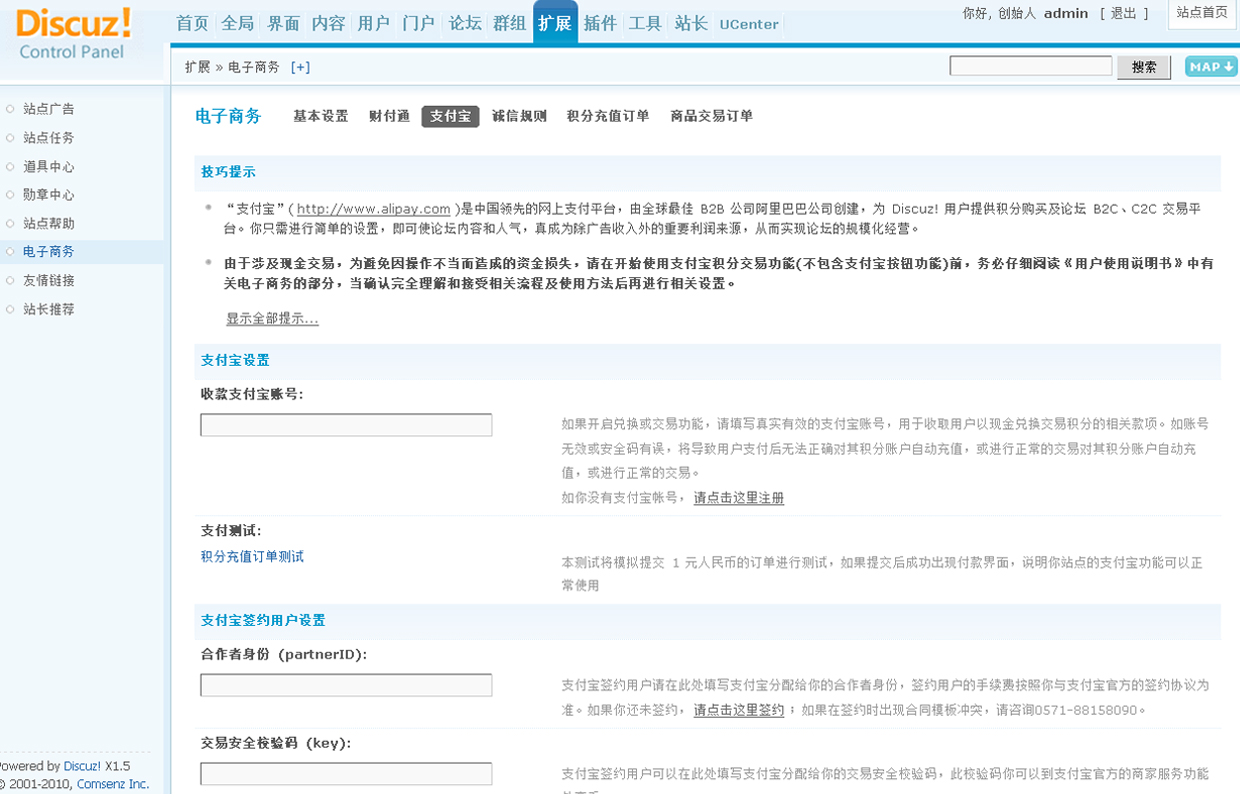Select 电子商务 in the sidebar

pos(49,252)
